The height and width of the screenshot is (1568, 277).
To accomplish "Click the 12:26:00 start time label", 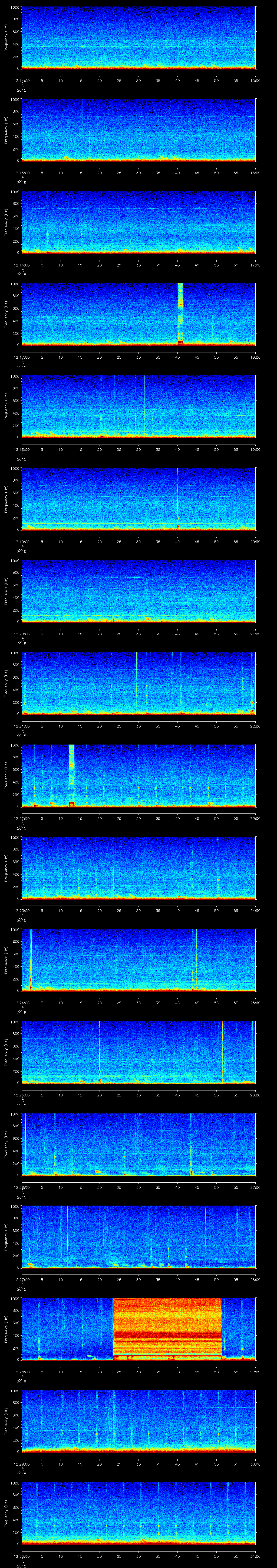I will tap(21, 1187).
